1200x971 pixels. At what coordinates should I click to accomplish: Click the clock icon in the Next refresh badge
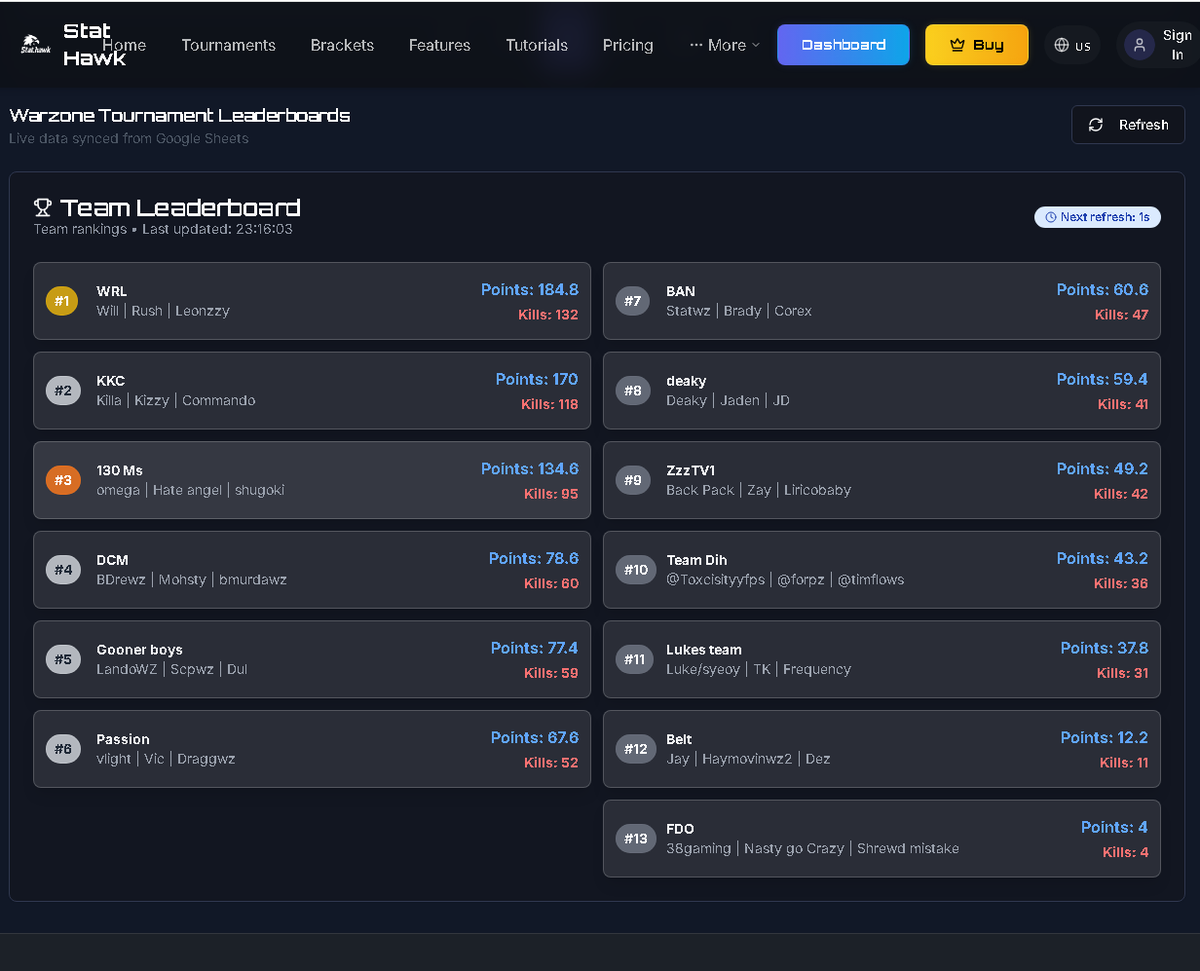tap(1049, 217)
